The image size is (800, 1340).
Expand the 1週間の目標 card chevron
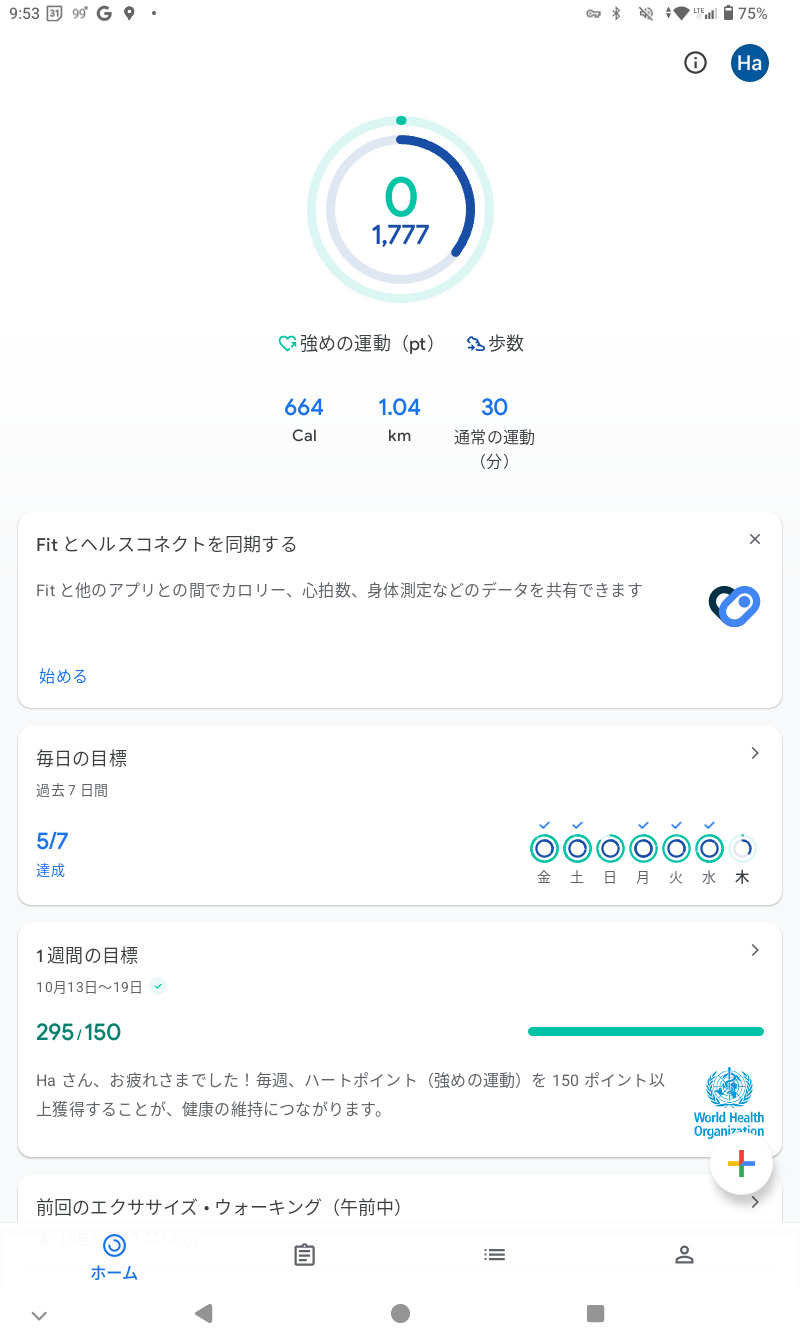pos(755,950)
